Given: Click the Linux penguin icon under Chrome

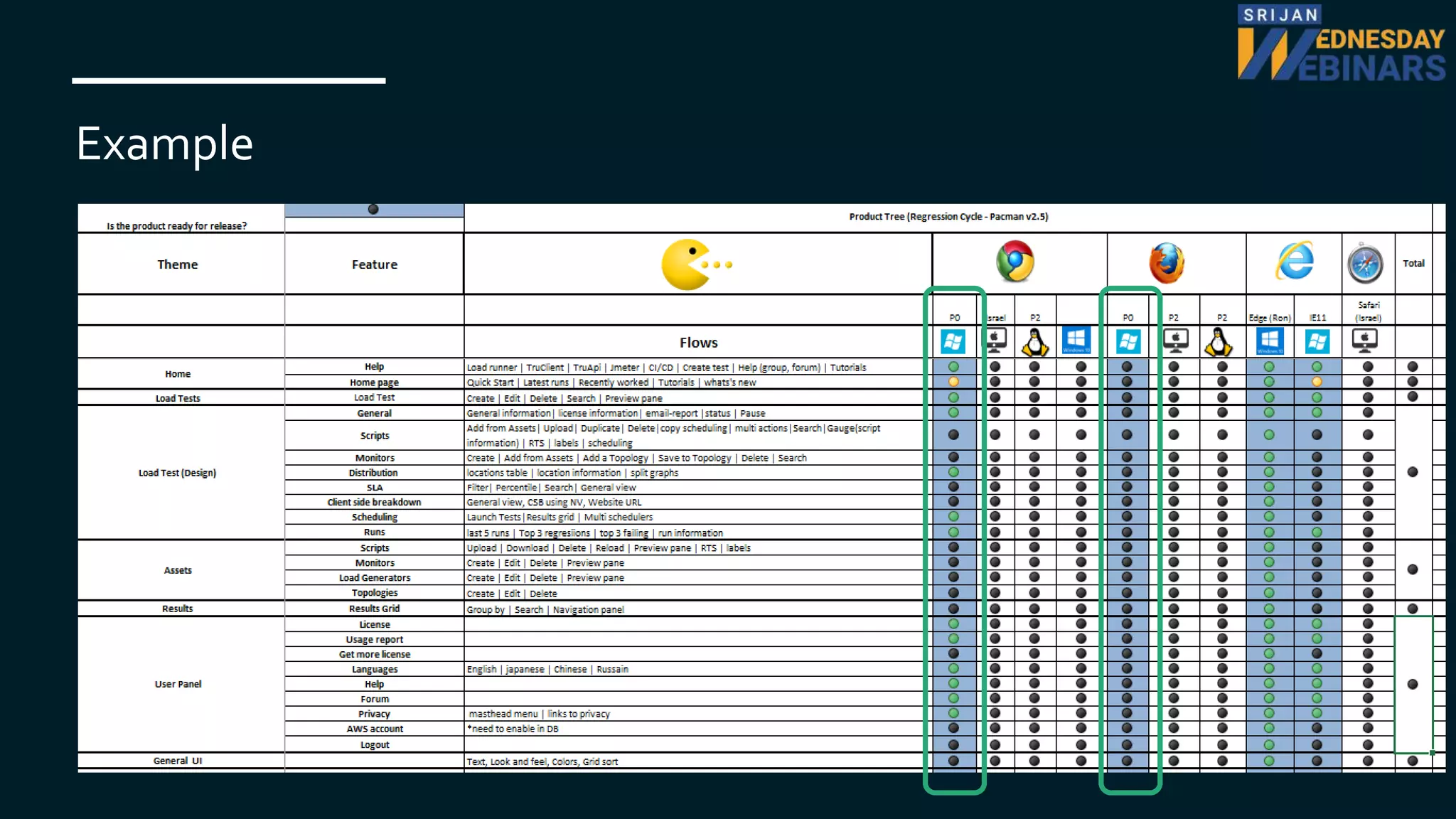Looking at the screenshot, I should point(1035,342).
